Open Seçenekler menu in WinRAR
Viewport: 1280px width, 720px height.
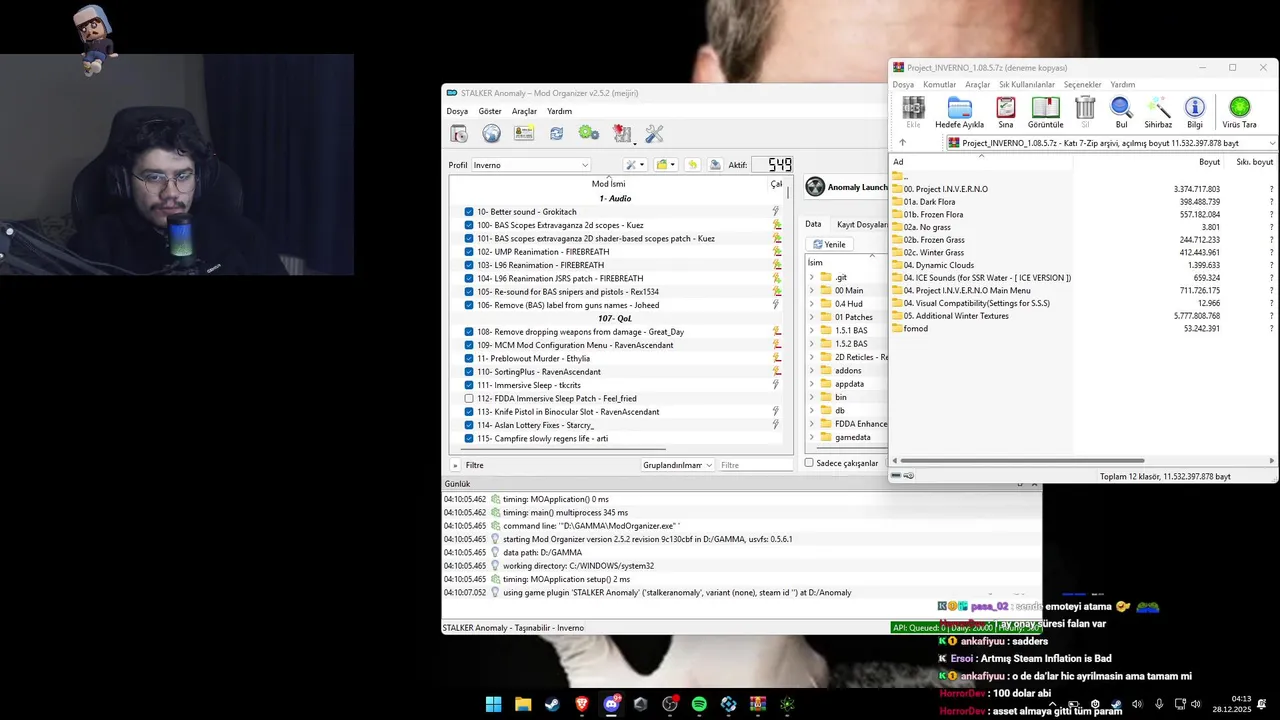click(x=1082, y=85)
